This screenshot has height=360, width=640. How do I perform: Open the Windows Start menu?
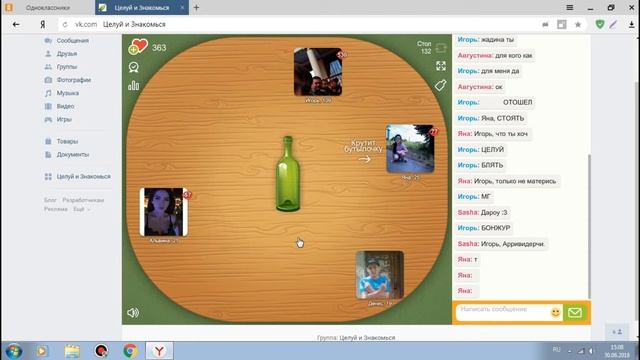click(x=13, y=351)
